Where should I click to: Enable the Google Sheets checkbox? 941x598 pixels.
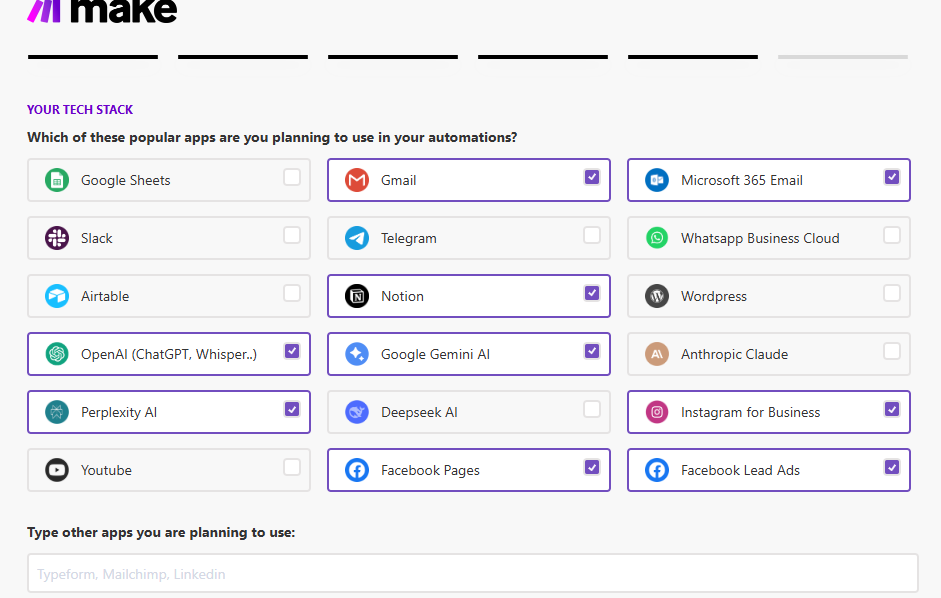pos(292,177)
